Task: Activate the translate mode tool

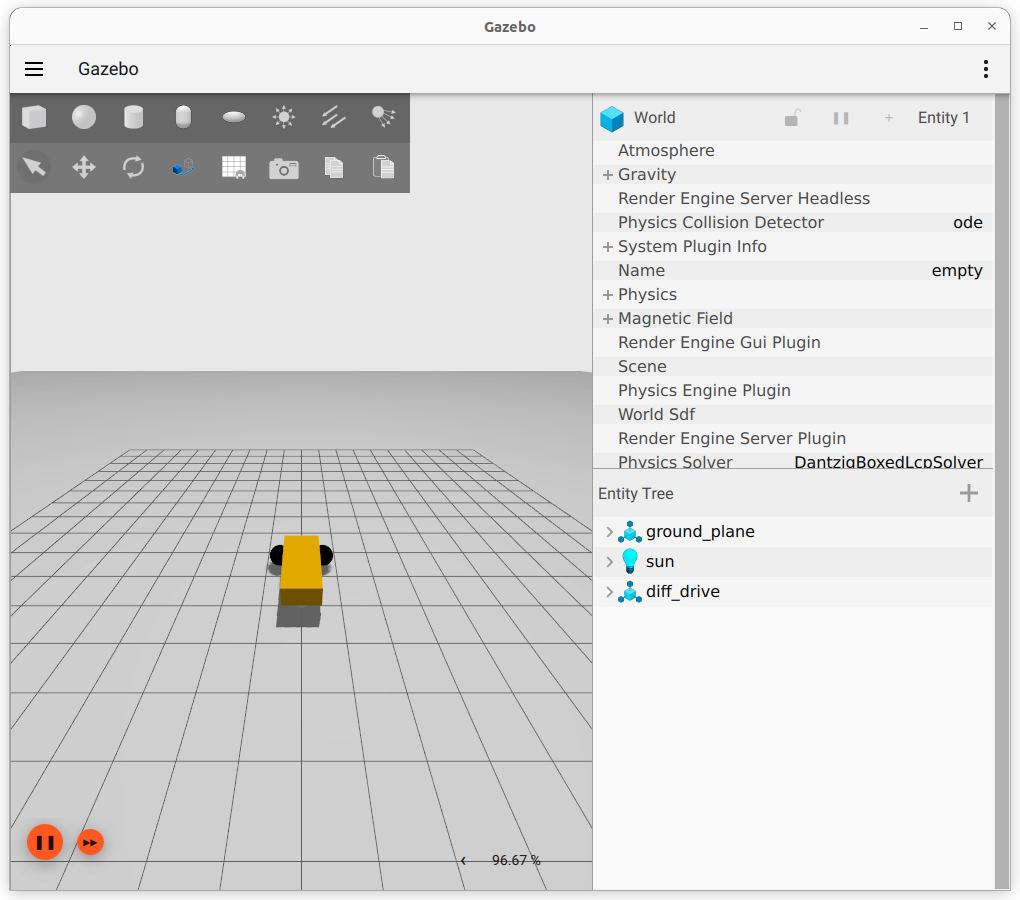Action: (84, 167)
